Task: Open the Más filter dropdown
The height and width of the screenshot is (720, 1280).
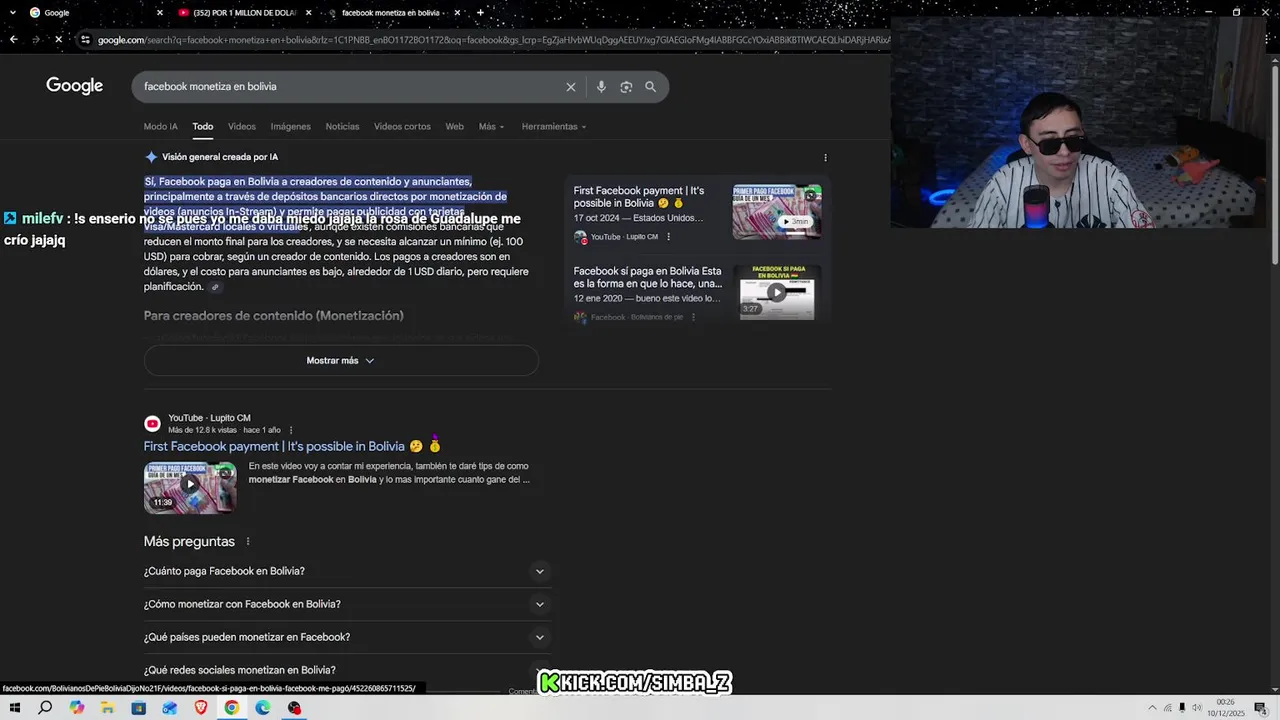Action: [492, 127]
